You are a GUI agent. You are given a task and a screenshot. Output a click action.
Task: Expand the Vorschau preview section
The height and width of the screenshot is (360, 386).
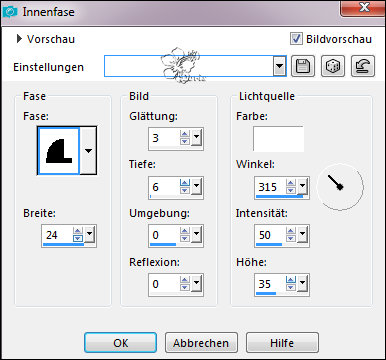pos(19,39)
